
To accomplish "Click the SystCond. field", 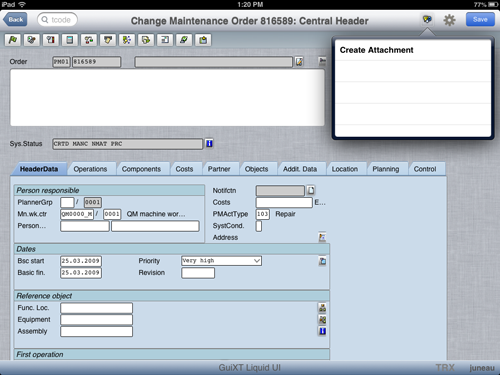I will 259,226.
